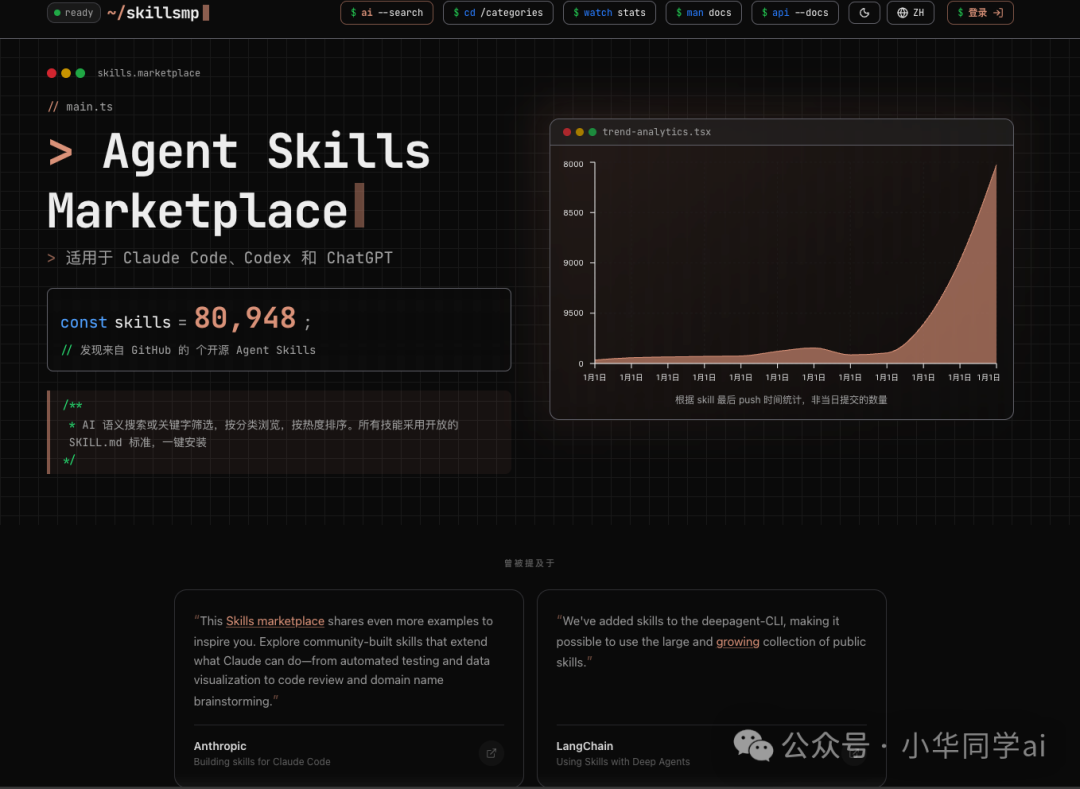Click the arrow icon beside 登录
Viewport: 1080px width, 789px height.
pos(997,13)
